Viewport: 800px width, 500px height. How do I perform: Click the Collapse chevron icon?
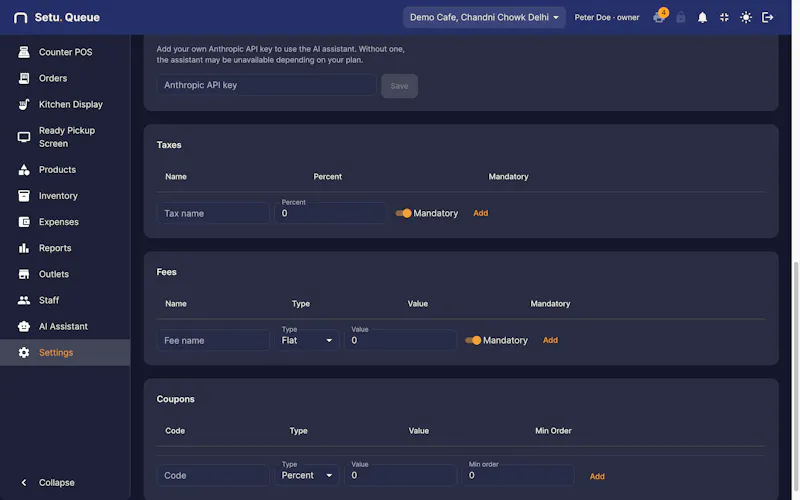click(24, 482)
